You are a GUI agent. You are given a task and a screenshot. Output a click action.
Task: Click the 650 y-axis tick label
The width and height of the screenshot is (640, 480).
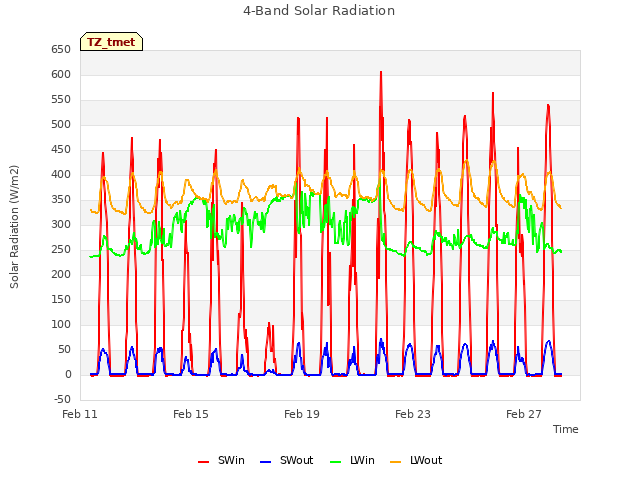pyautogui.click(x=61, y=50)
